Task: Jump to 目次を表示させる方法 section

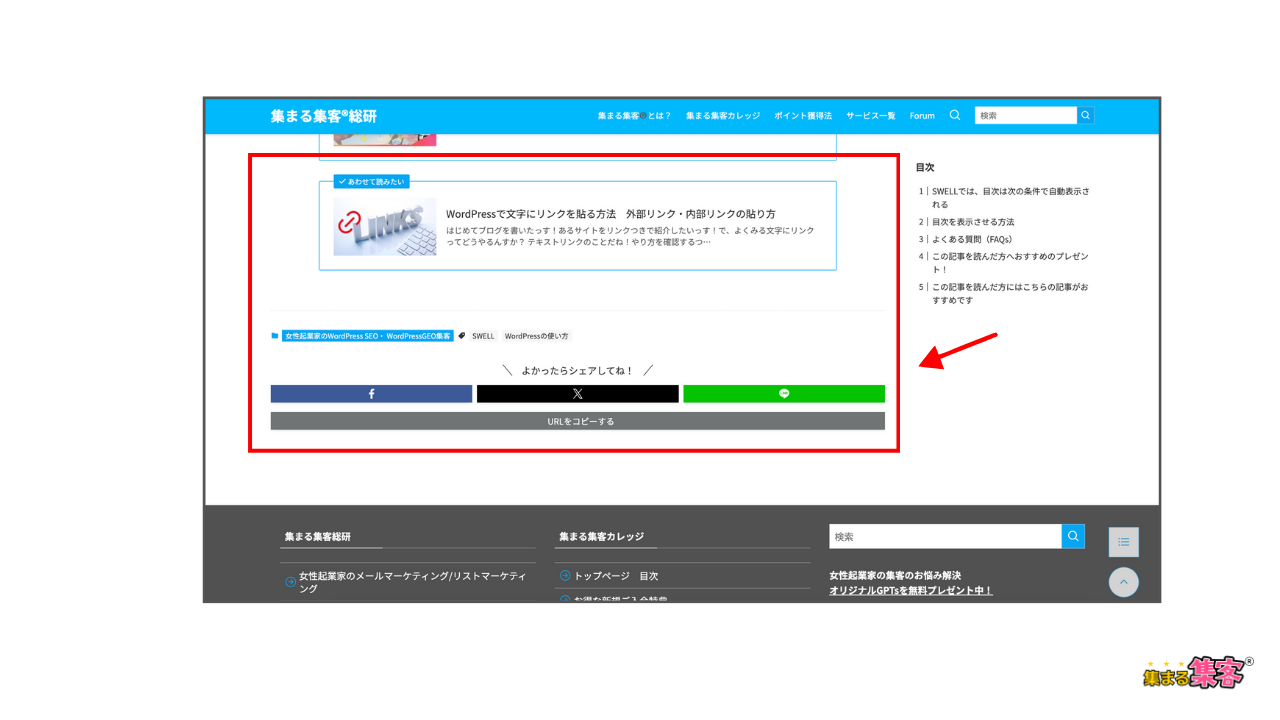Action: click(x=973, y=222)
